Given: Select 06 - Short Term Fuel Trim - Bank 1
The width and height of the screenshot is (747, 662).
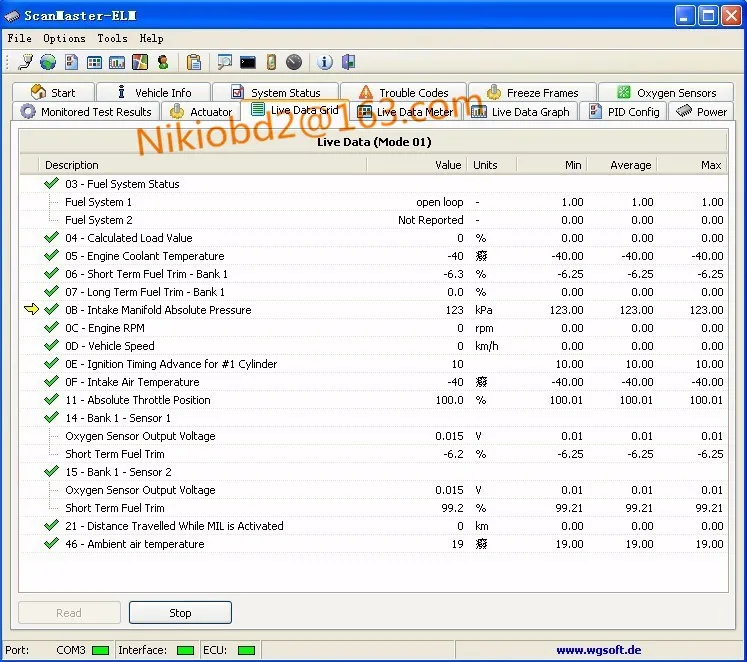Looking at the screenshot, I should click(374, 273).
